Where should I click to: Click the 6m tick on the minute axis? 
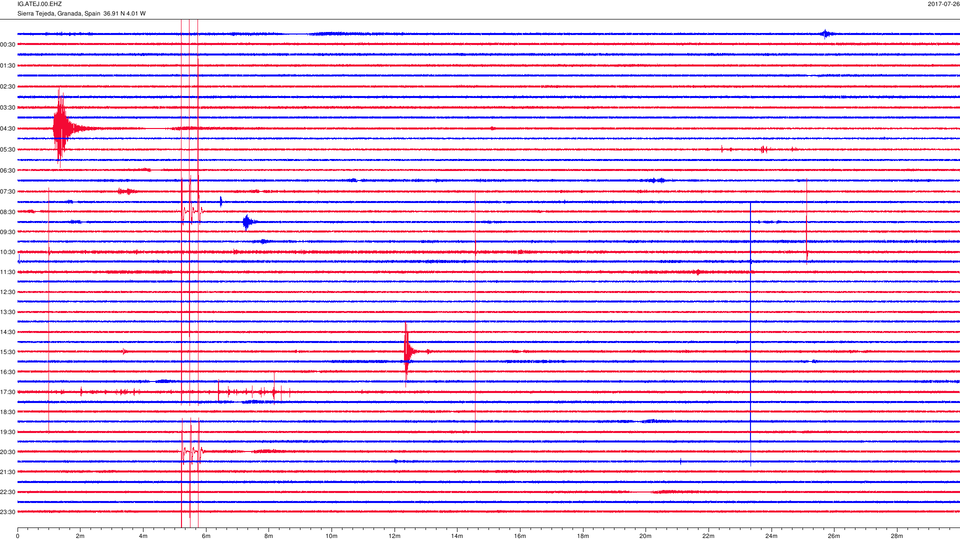coord(206,536)
